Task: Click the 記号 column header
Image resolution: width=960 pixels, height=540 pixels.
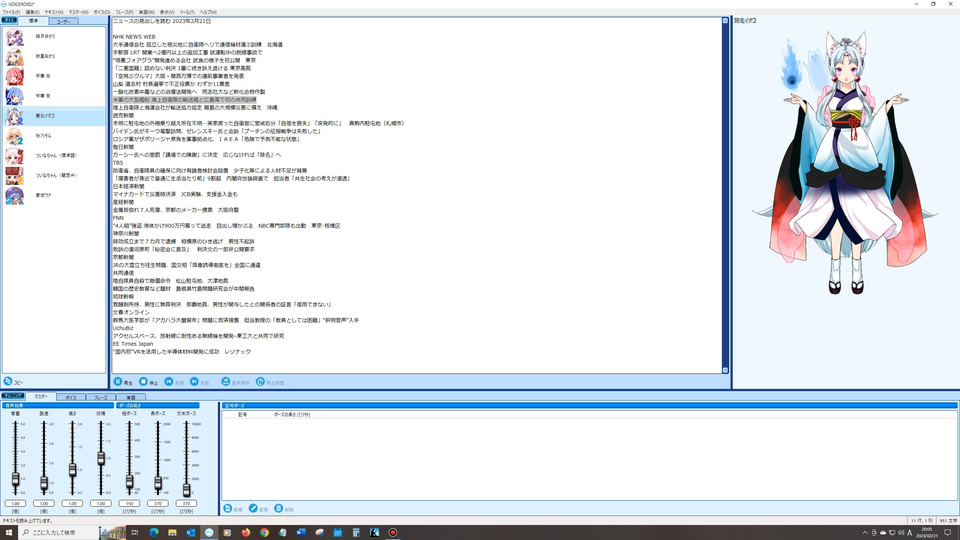Action: click(x=242, y=414)
